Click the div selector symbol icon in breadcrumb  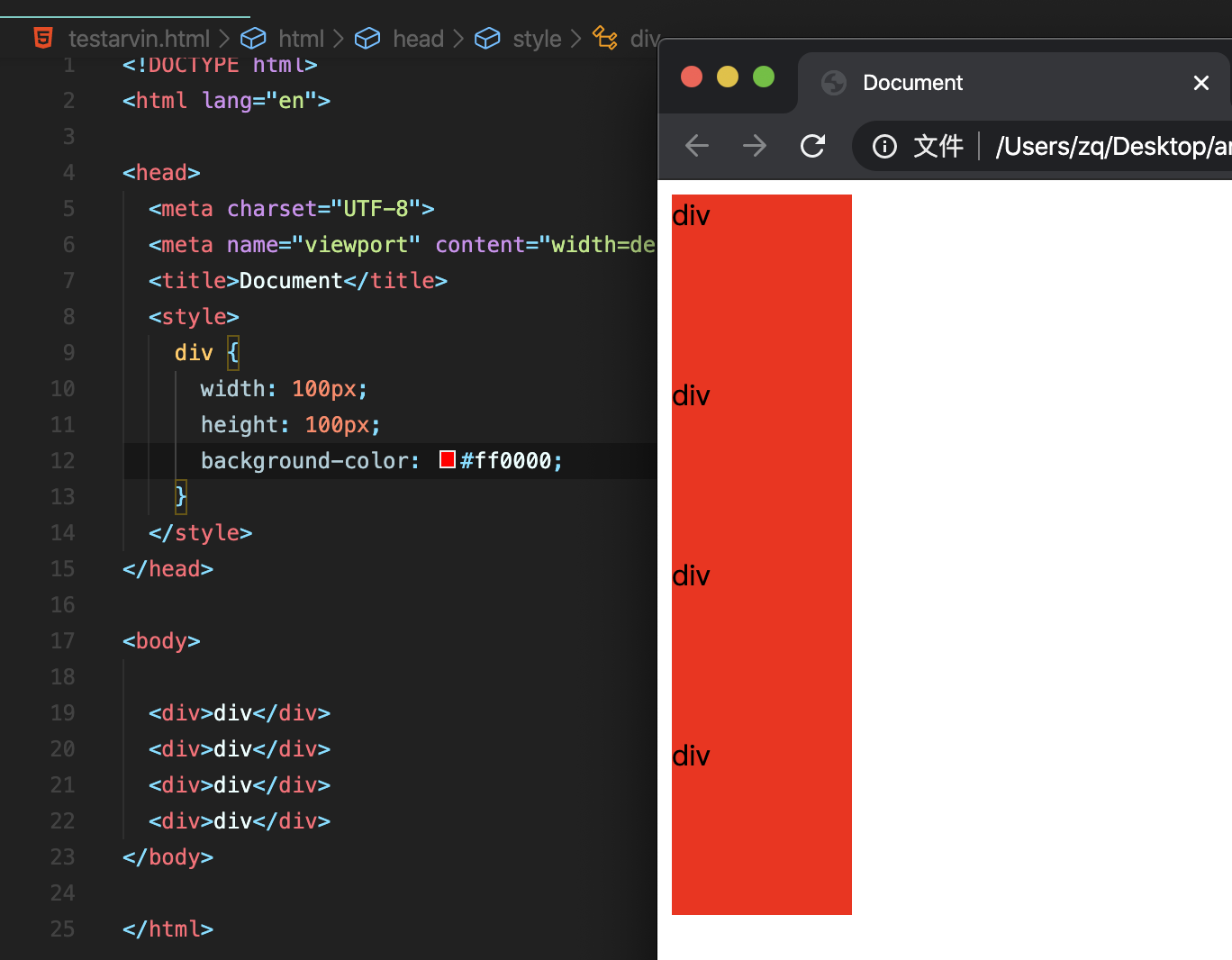click(x=605, y=38)
